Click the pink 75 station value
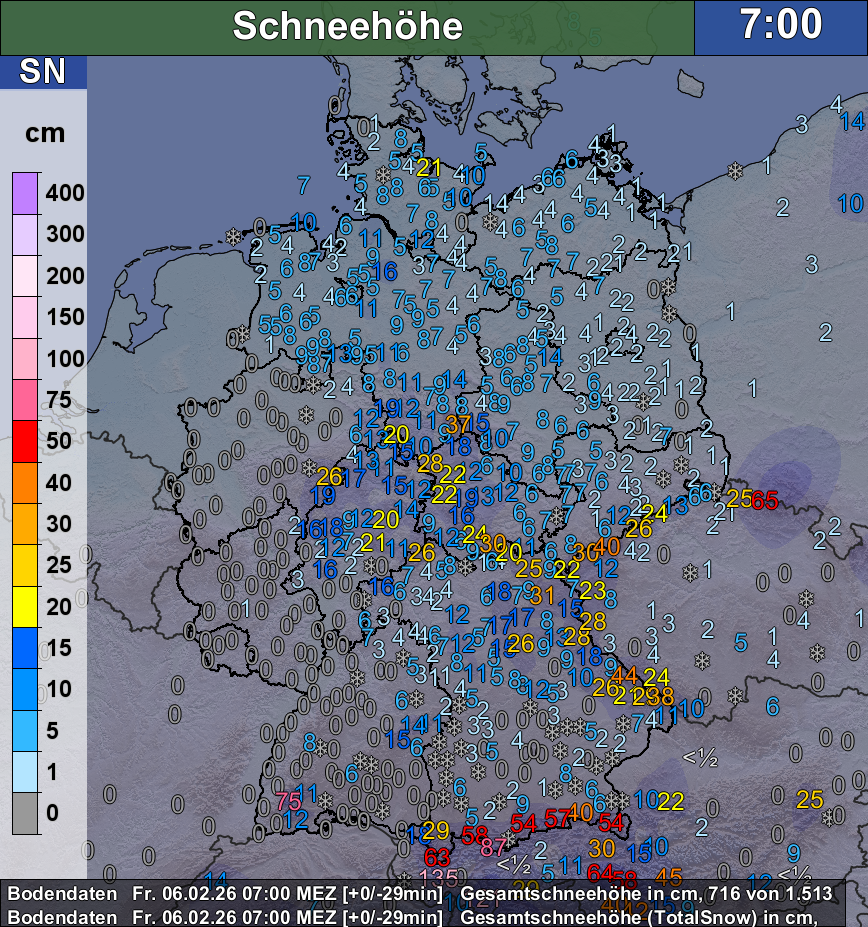 coord(288,801)
